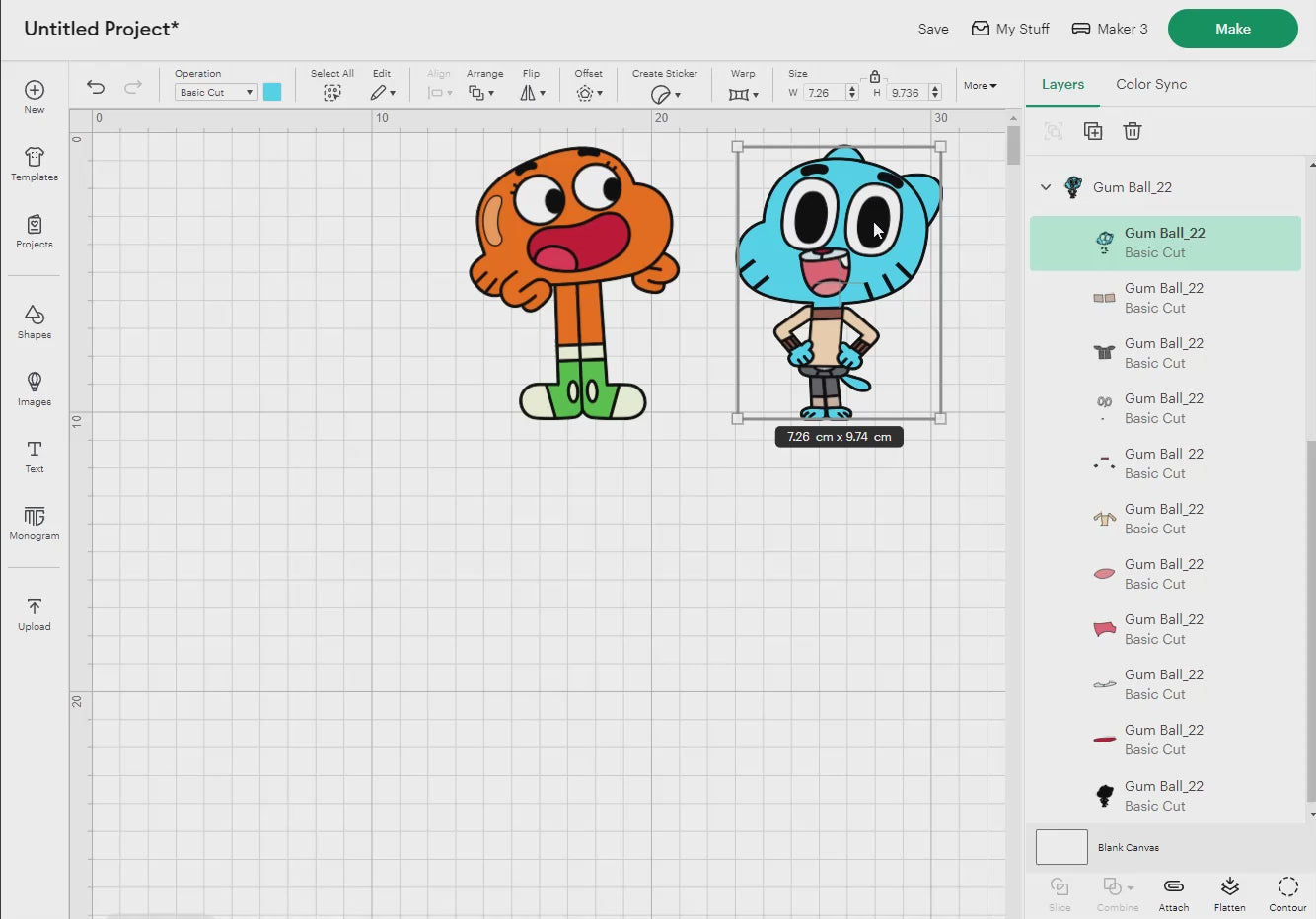Click the Height stepper arrows
This screenshot has height=919, width=1316.
coord(935,93)
